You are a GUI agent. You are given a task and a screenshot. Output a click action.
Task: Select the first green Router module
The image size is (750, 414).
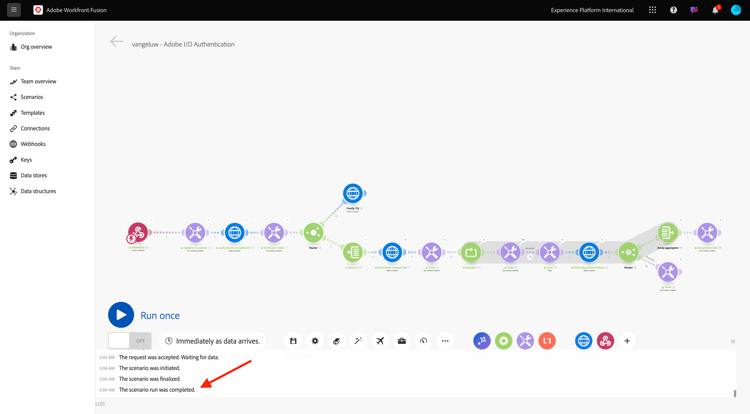coord(313,232)
